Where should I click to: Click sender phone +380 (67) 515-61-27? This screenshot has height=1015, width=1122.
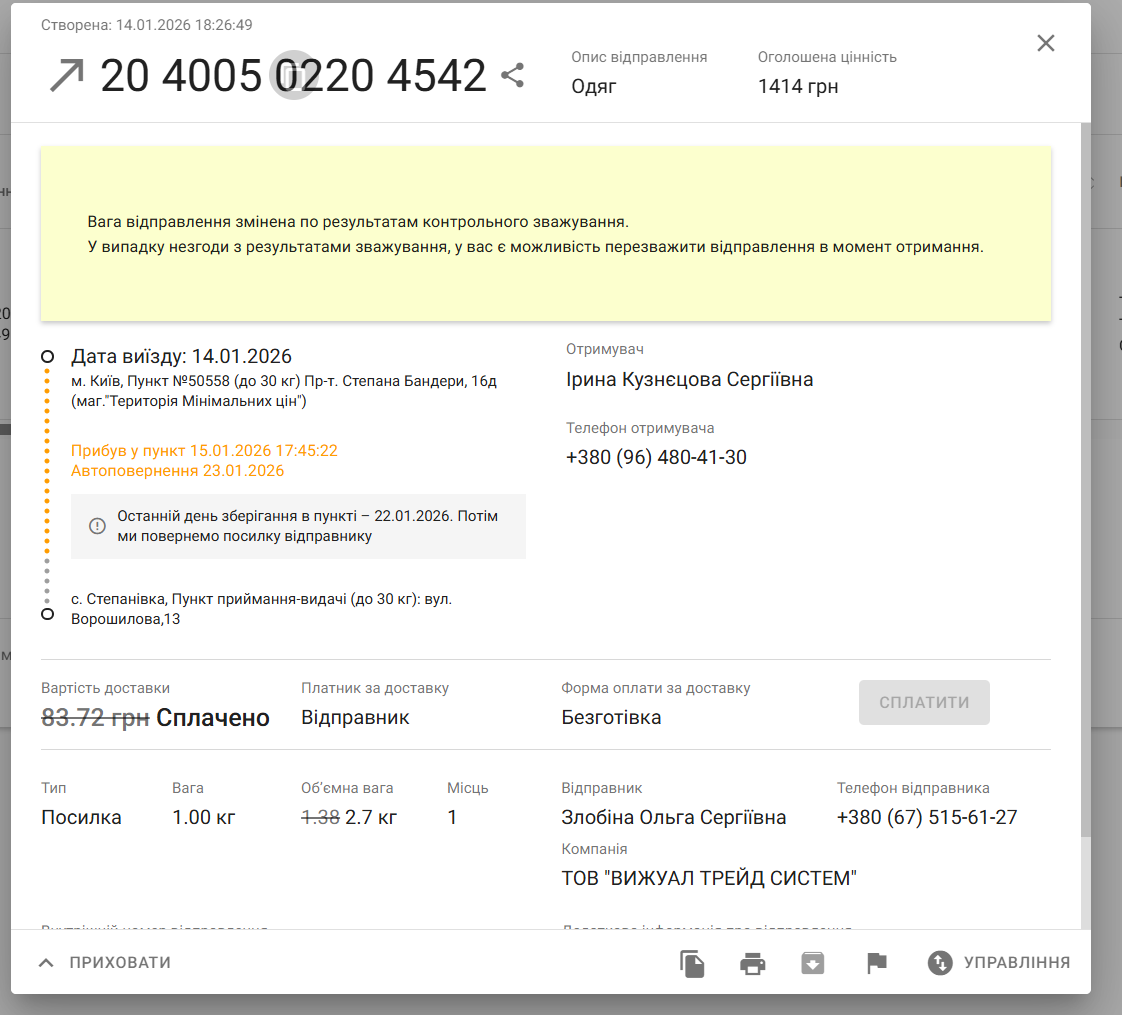927,817
